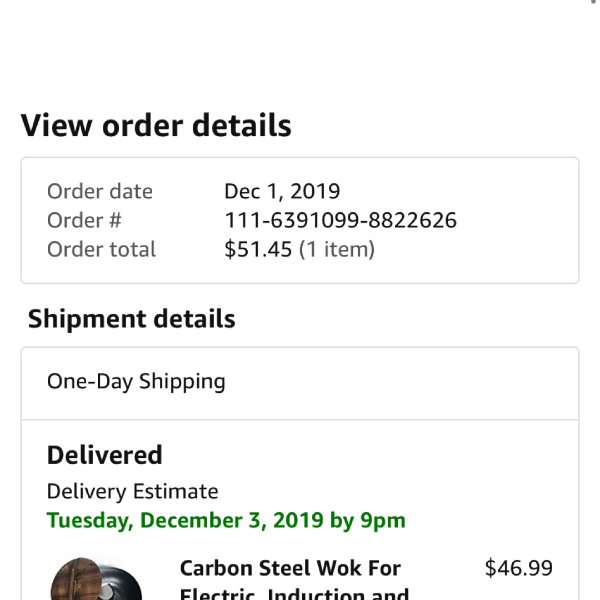The image size is (600, 600).
Task: Click the Delivered status label
Action: (104, 455)
